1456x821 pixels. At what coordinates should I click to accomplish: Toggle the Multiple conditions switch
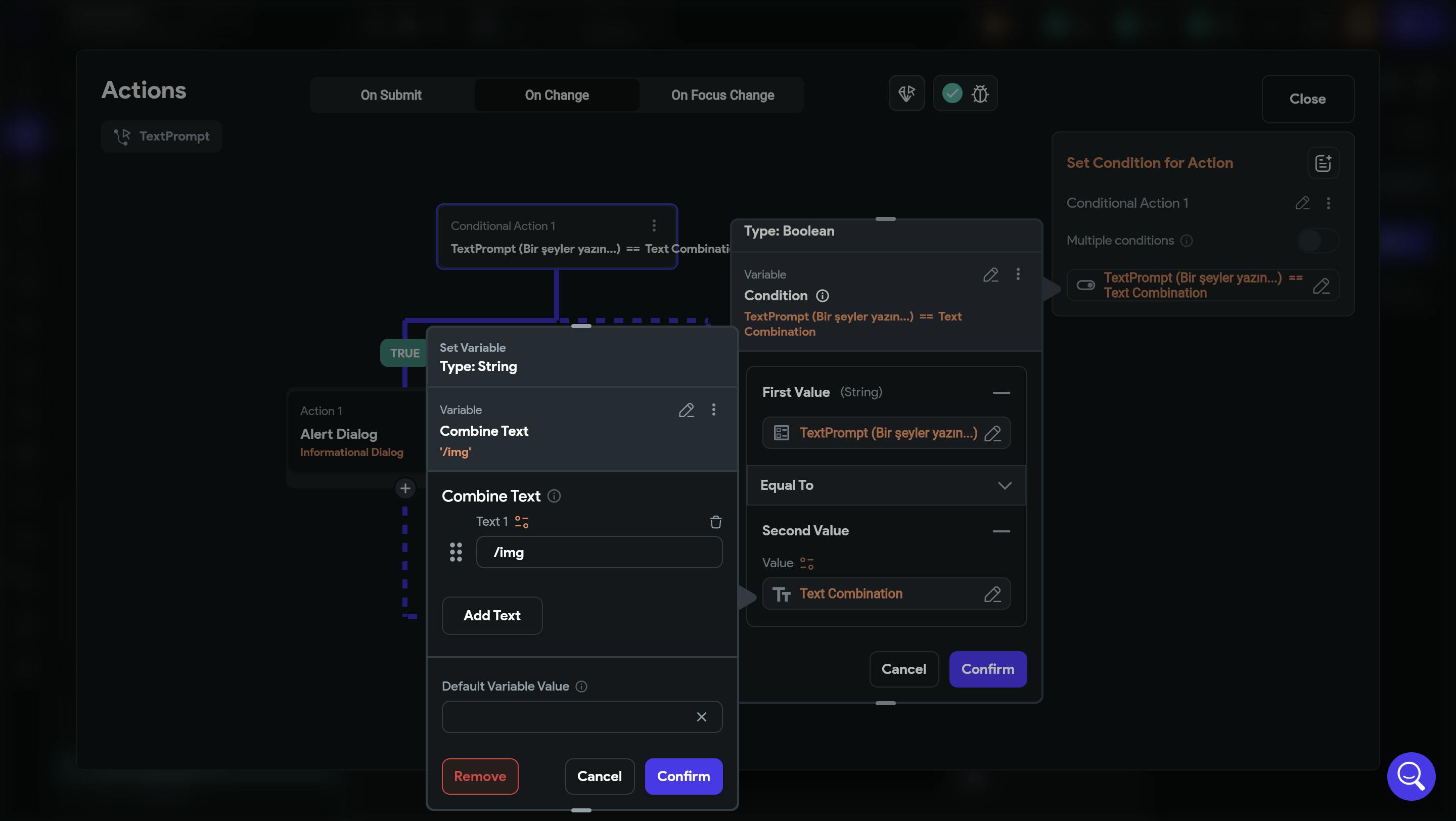point(1317,241)
